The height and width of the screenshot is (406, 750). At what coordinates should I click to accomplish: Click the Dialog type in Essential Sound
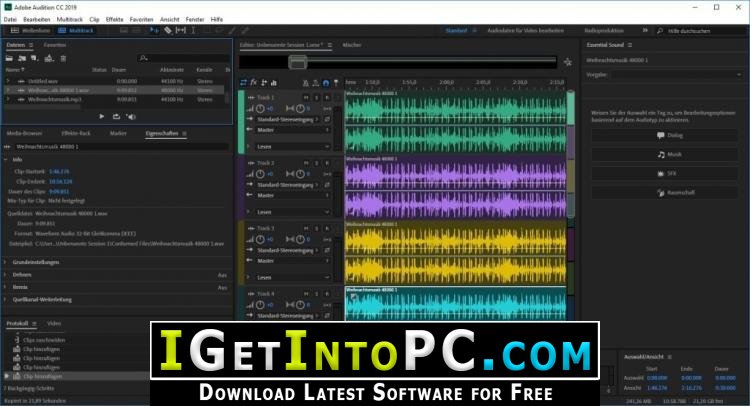coord(664,135)
